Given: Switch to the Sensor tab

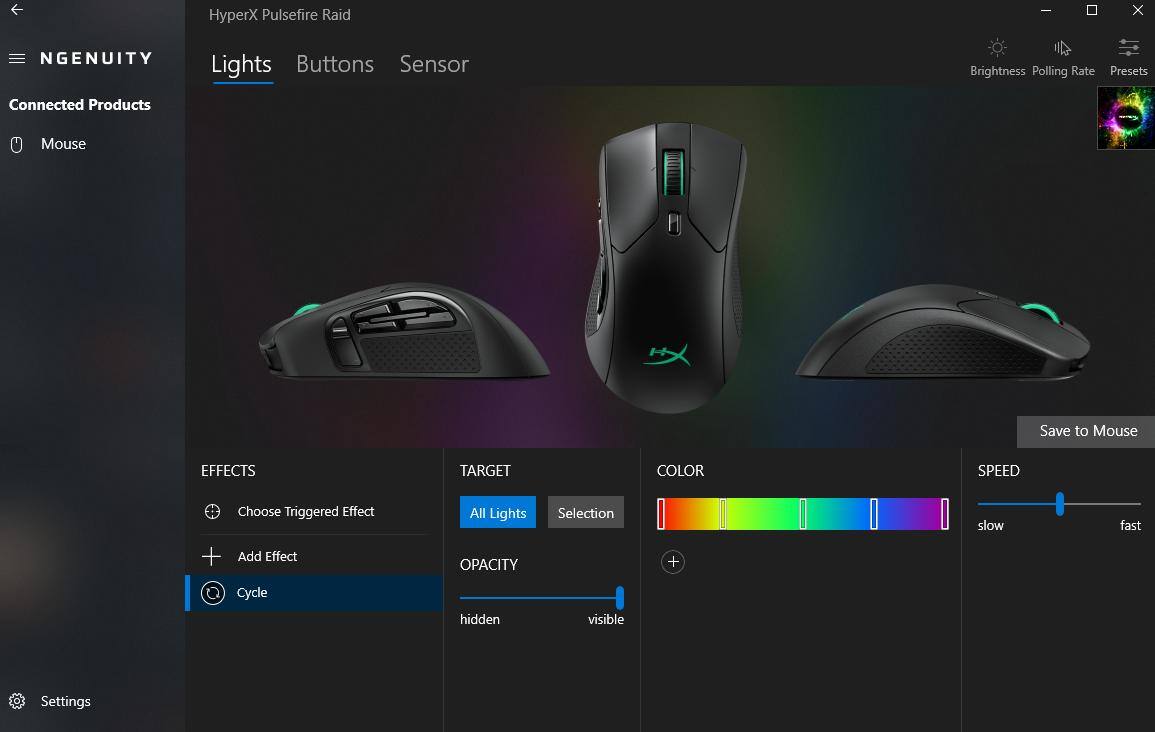Looking at the screenshot, I should click(x=434, y=64).
